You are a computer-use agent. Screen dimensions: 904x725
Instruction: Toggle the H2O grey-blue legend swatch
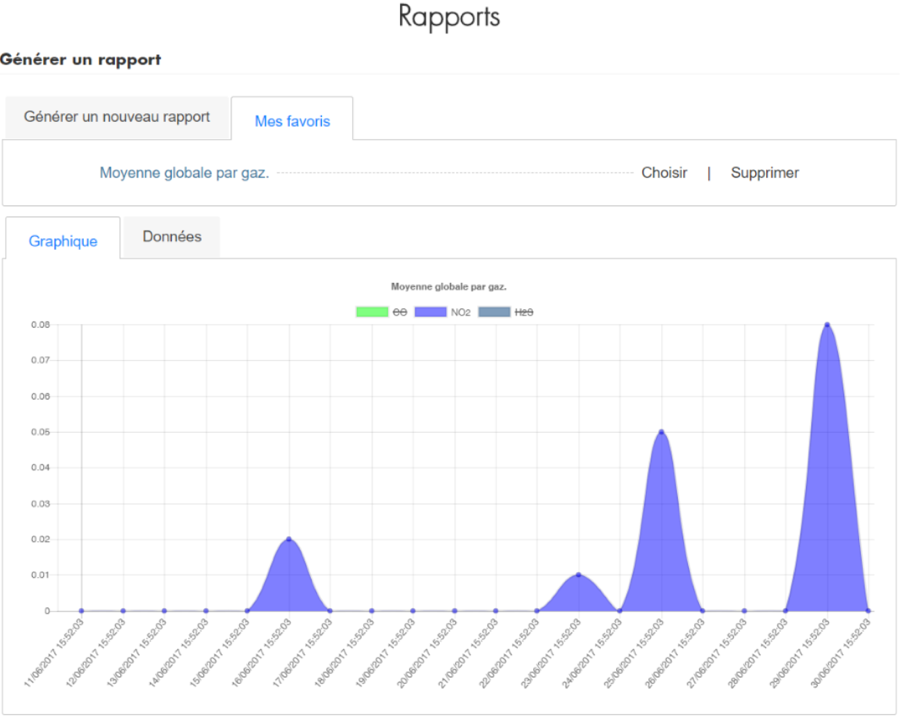pyautogui.click(x=494, y=312)
